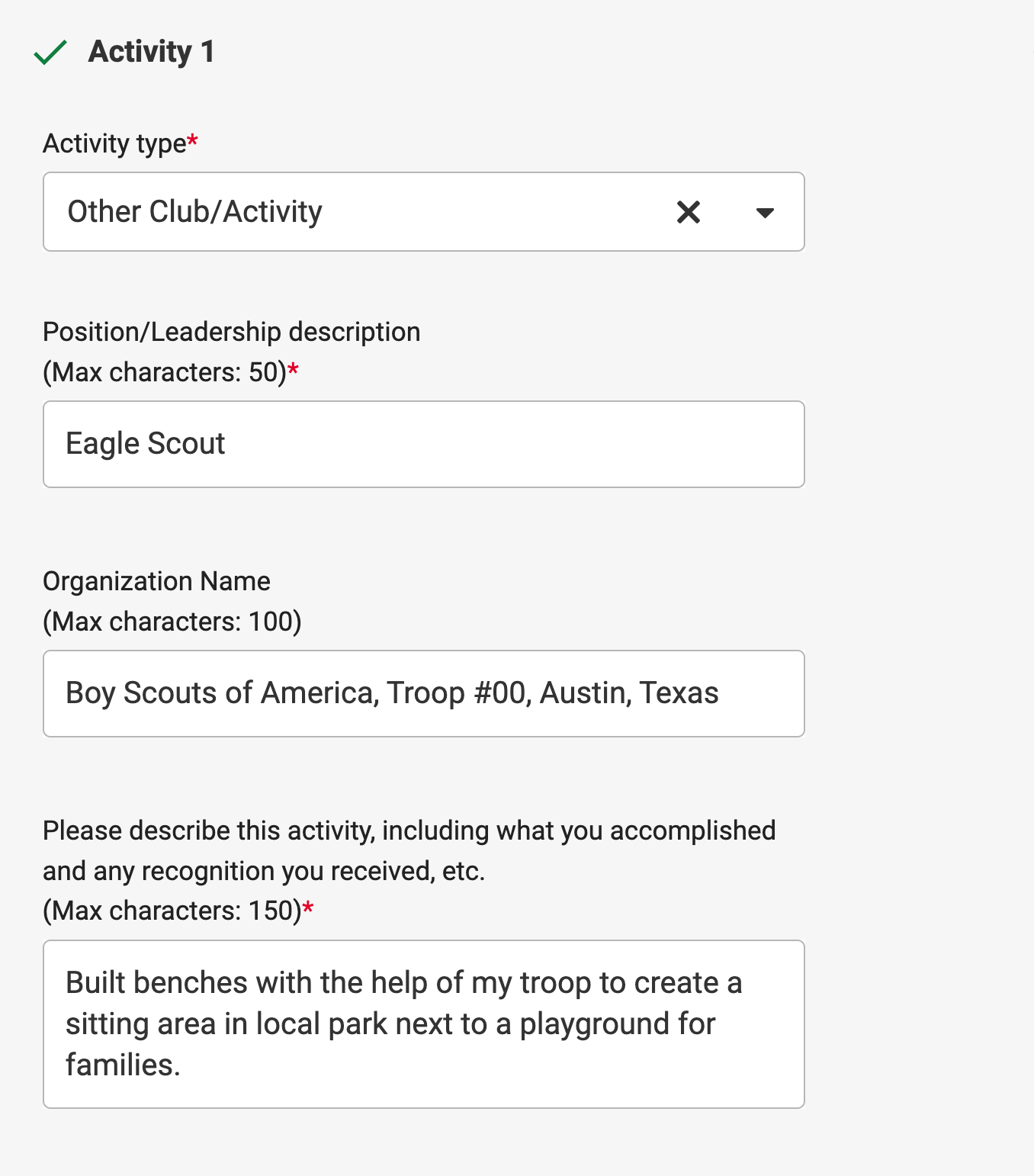The height and width of the screenshot is (1176, 1034).
Task: Click the Activity 1 section heading
Action: [151, 52]
